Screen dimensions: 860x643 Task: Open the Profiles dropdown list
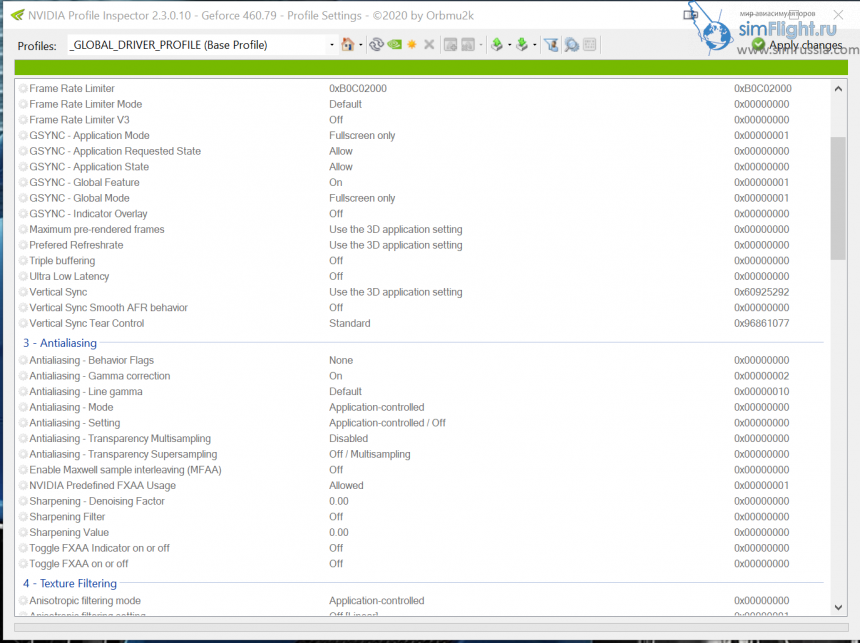330,44
